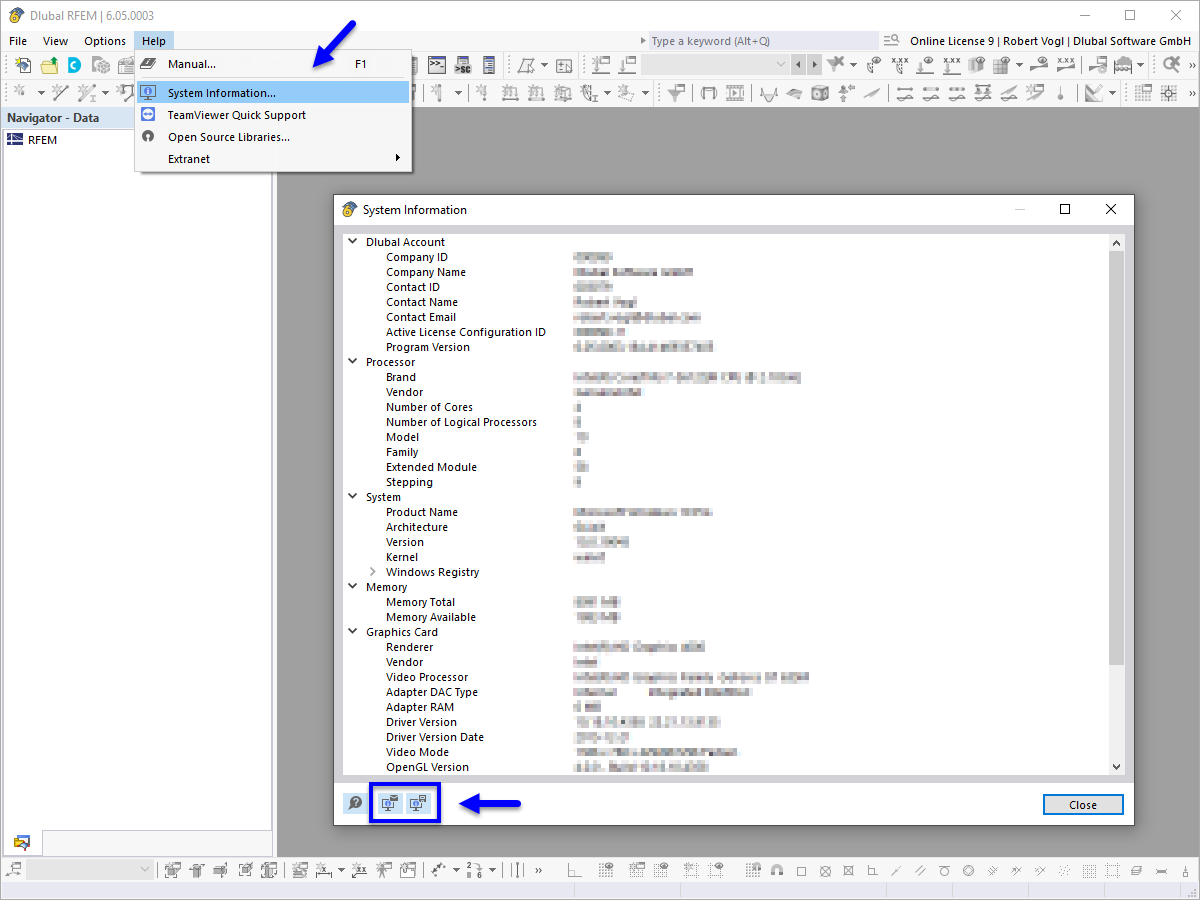The height and width of the screenshot is (900, 1200).
Task: Click scrollbar up arrow in System Information
Action: click(x=1117, y=243)
